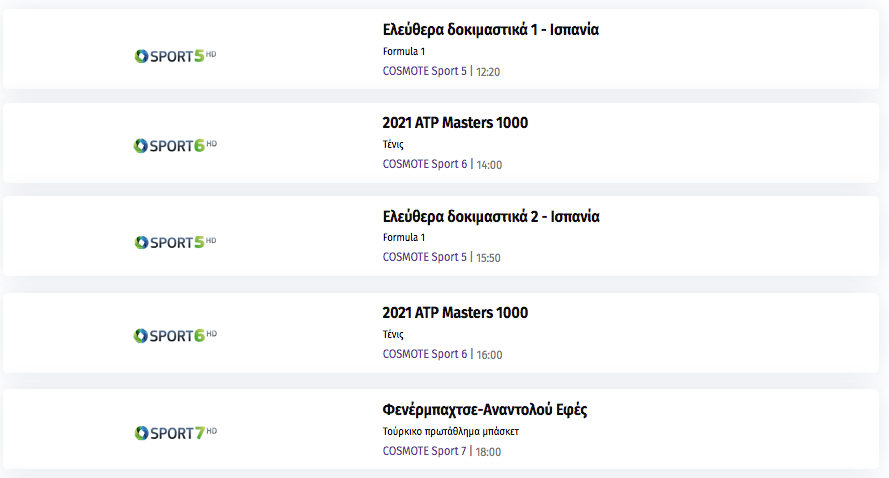Click Sport 5 HD logo beside Ελεύθερα δοκιμαστικά 2
889x478 pixels.
click(x=175, y=242)
